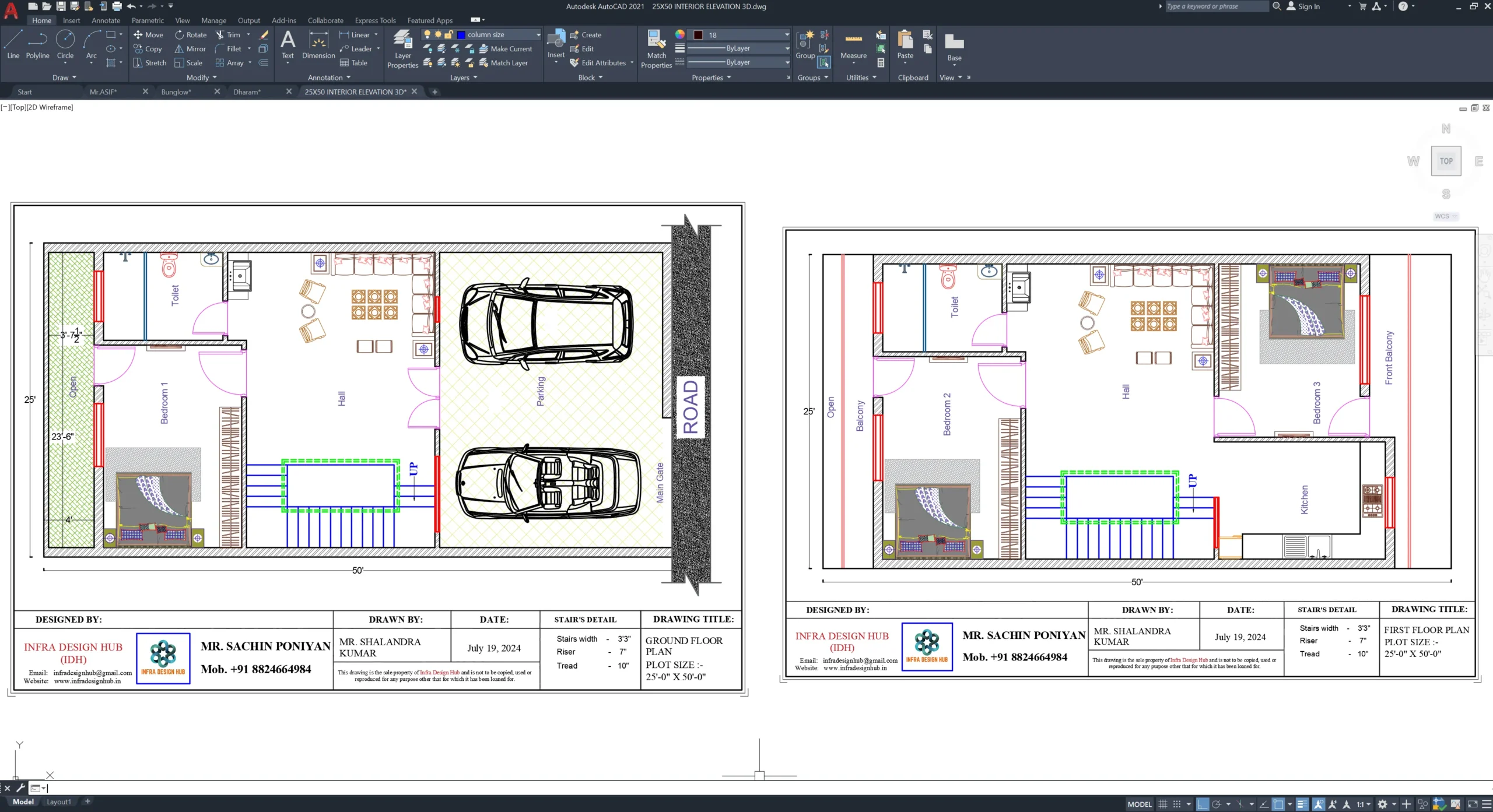Click the Mirror tool
Viewport: 1493px width, 812px height.
click(190, 49)
